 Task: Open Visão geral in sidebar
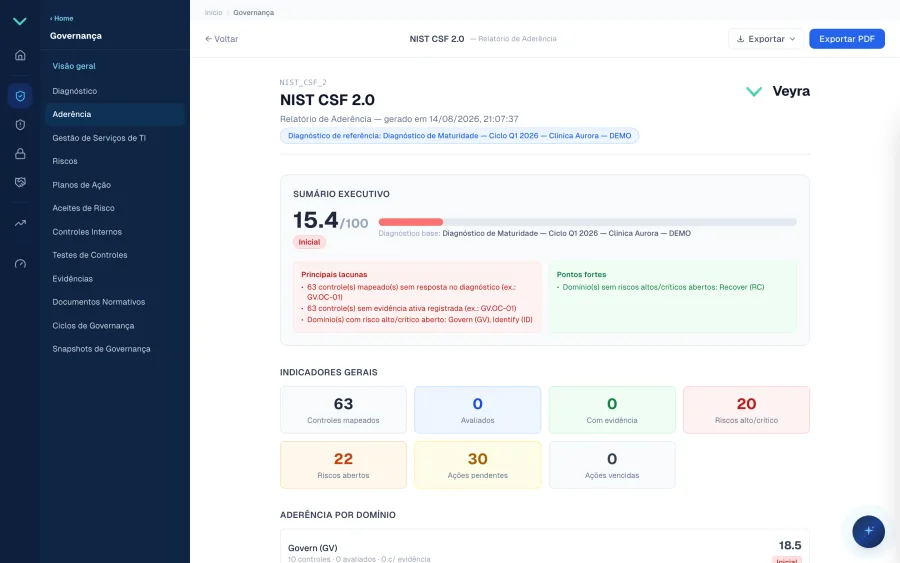click(x=74, y=66)
